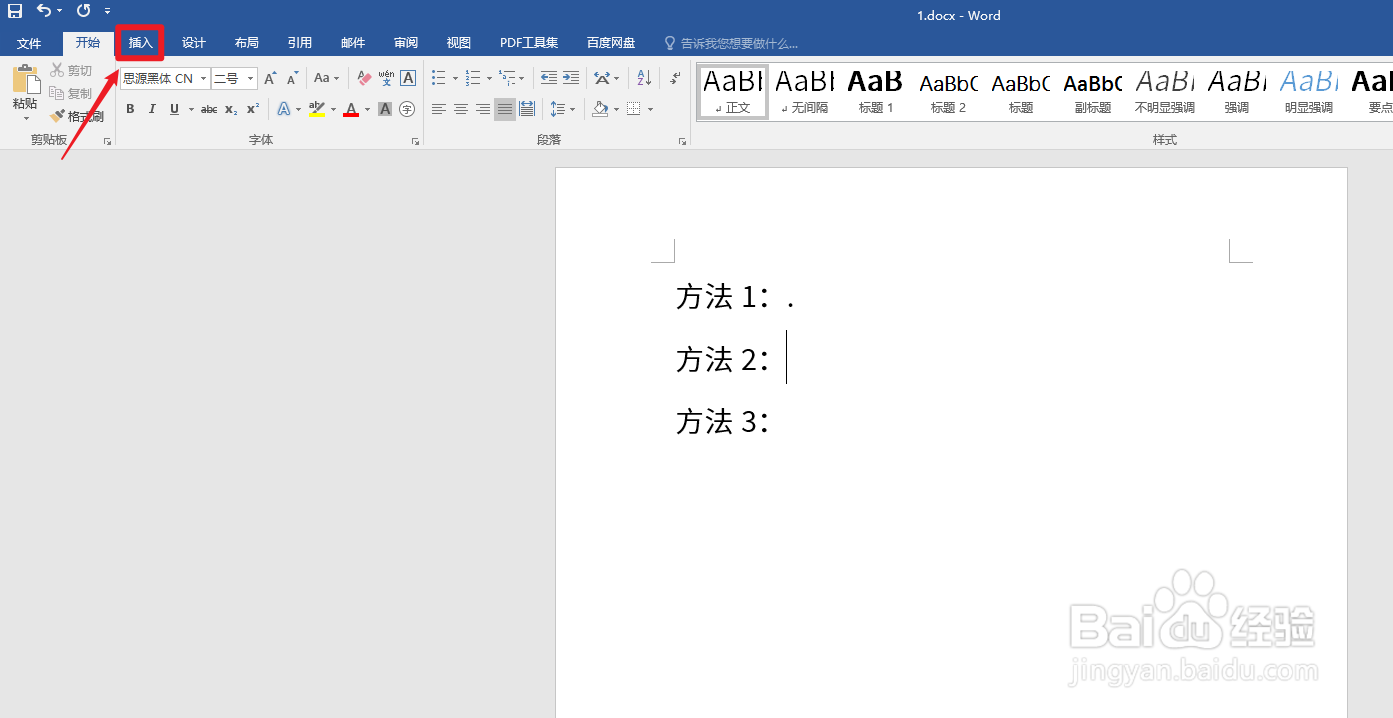Click the sort A-Z icon
This screenshot has height=718, width=1393.
644,78
